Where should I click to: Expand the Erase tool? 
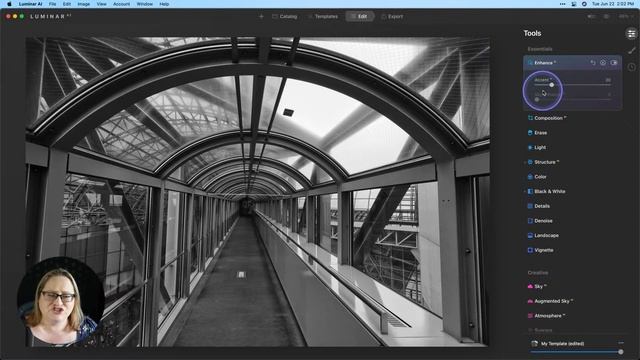540,133
